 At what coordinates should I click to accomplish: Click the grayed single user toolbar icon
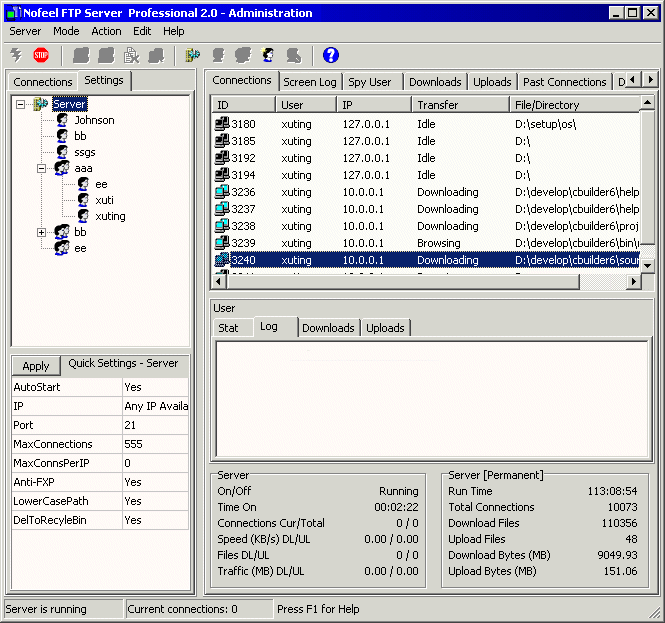[x=218, y=55]
